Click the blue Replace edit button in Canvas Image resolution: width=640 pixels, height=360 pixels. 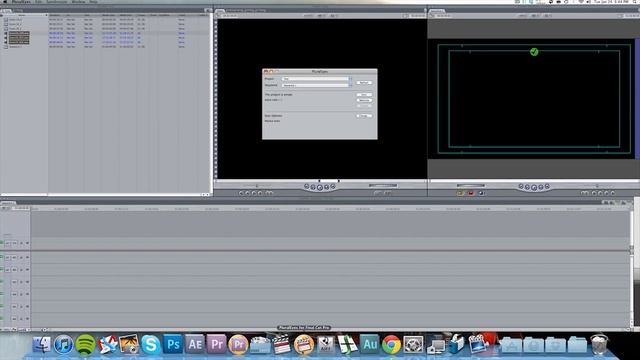(x=481, y=193)
